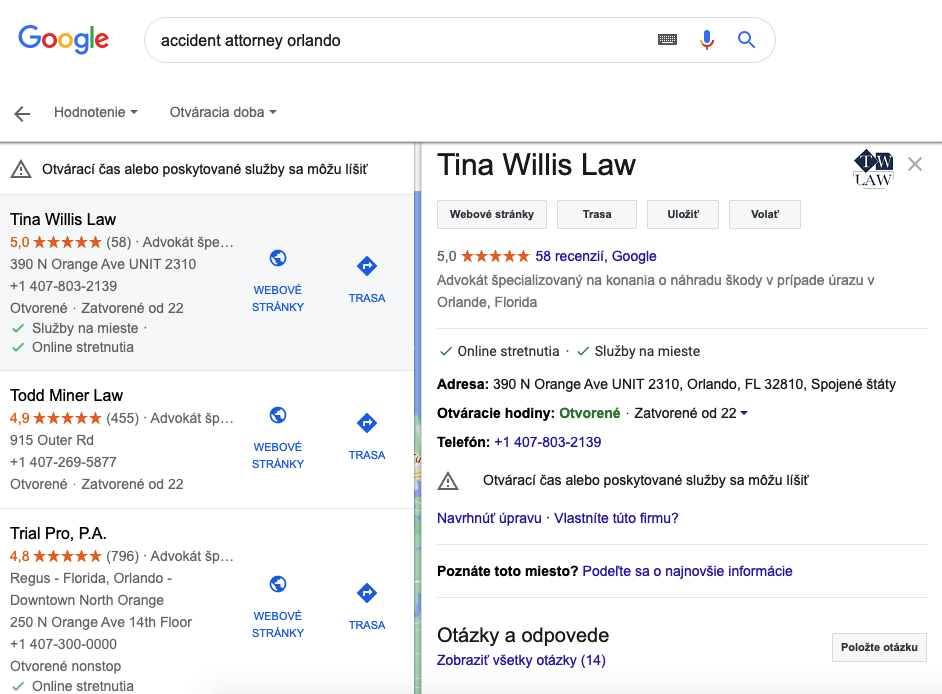Click the Otázky a odpovede heading
Image resolution: width=942 pixels, height=694 pixels.
pyautogui.click(x=523, y=635)
